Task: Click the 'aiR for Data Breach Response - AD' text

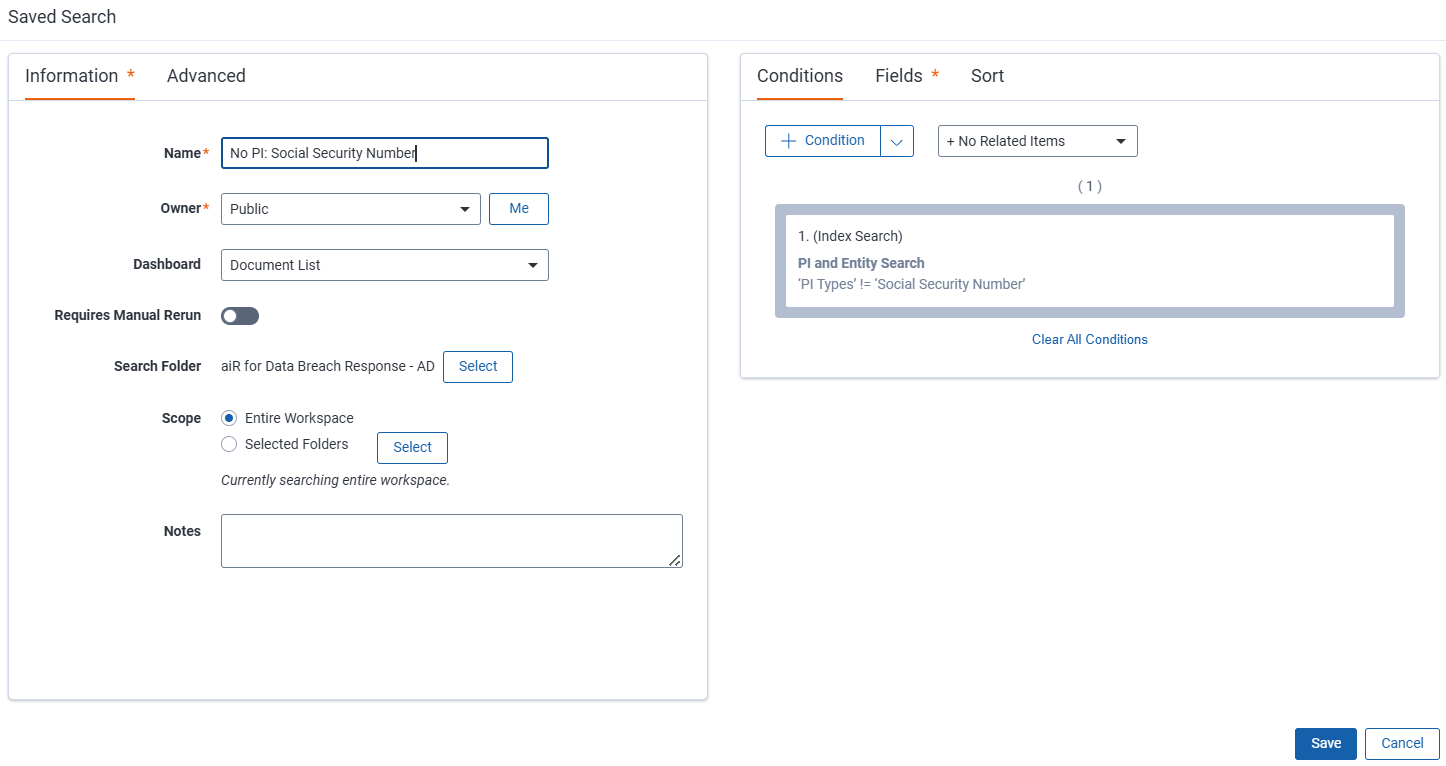Action: coord(328,366)
